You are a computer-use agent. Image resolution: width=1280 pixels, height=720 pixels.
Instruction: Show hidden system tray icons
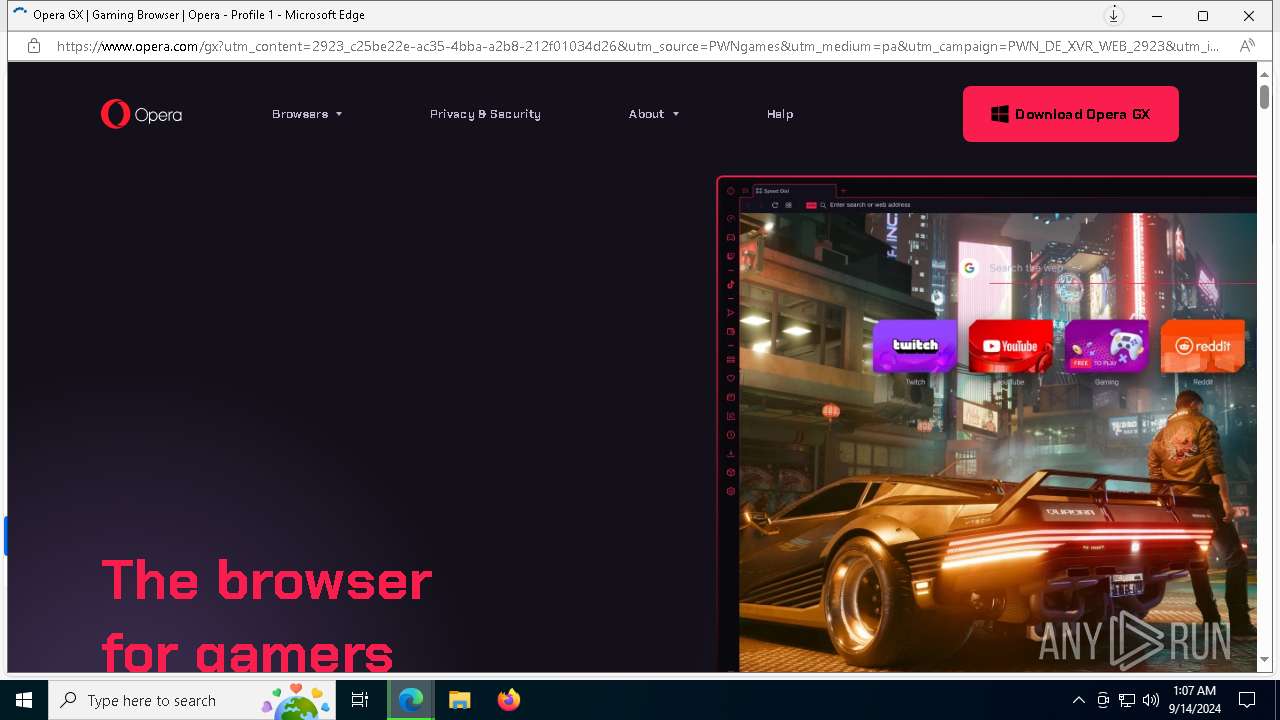point(1078,700)
